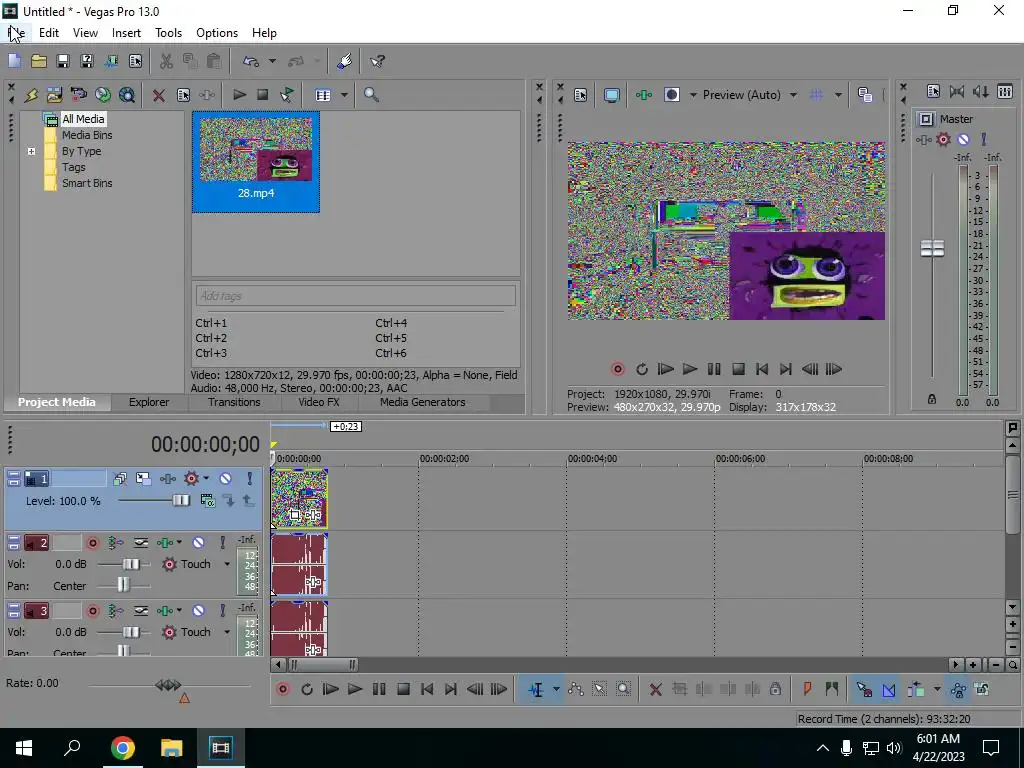Click Stop in the preview transport controls
This screenshot has height=768, width=1024.
click(x=738, y=369)
